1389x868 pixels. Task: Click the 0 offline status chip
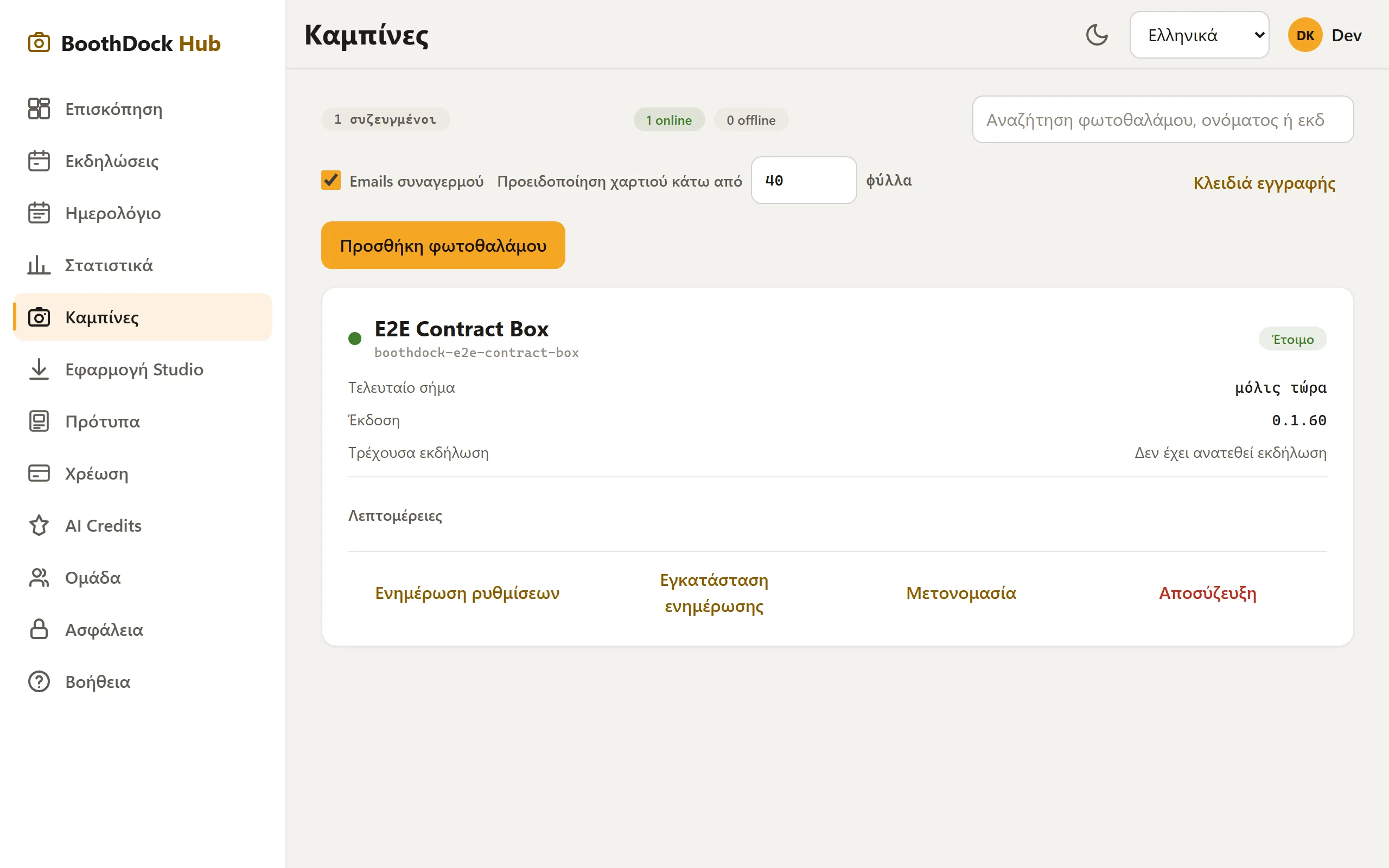(751, 120)
